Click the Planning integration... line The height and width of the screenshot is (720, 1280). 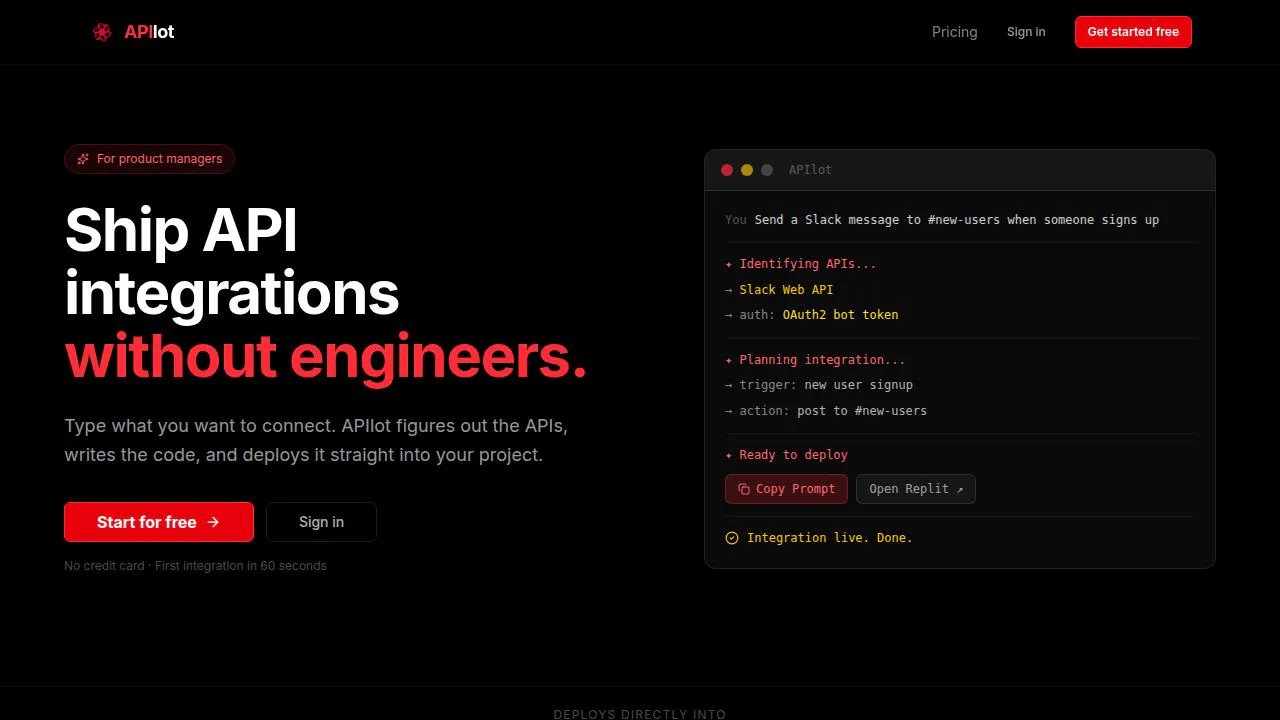point(815,360)
